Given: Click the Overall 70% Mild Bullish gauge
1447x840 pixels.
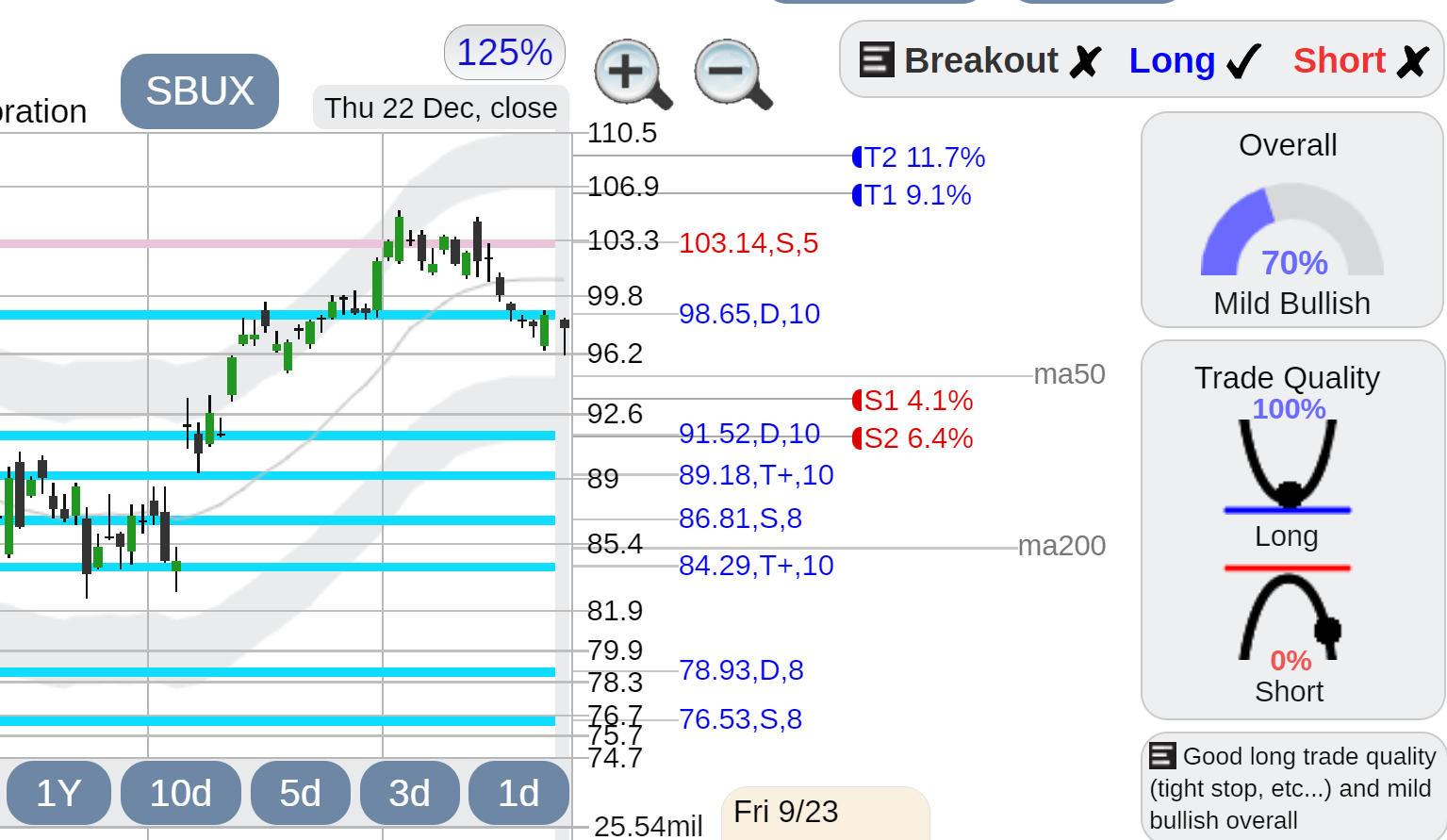Looking at the screenshot, I should tap(1291, 220).
